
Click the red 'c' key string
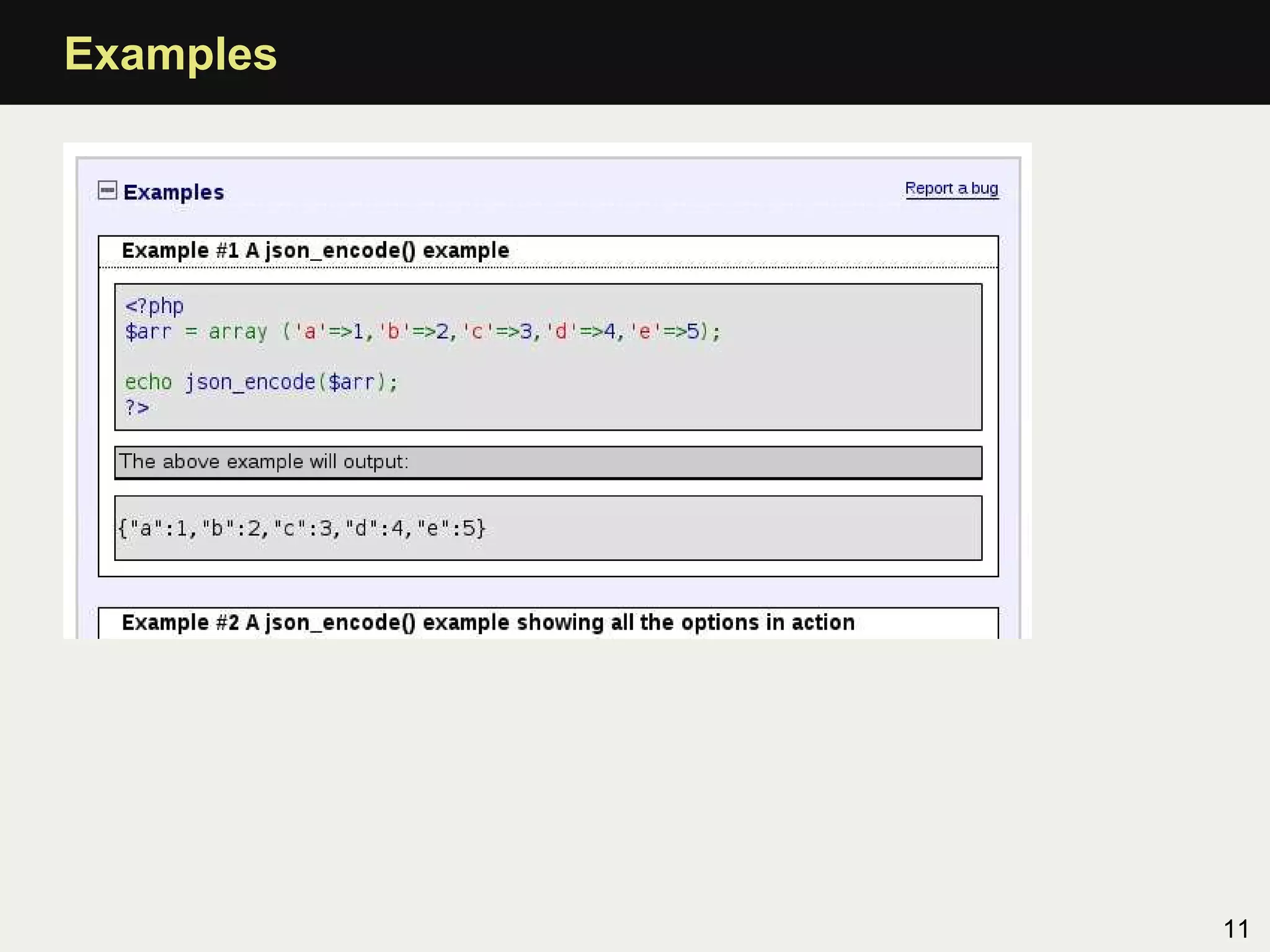pos(476,332)
